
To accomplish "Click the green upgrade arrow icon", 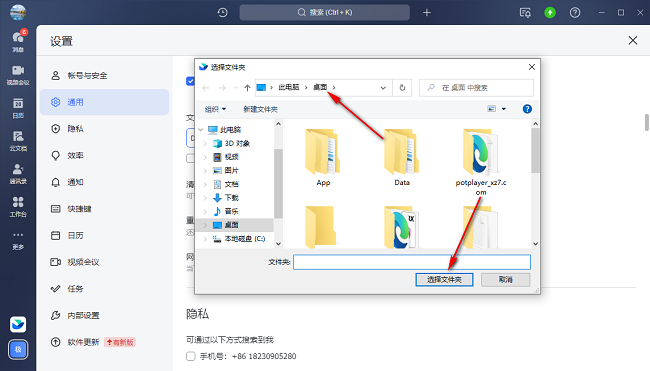I will (x=550, y=12).
